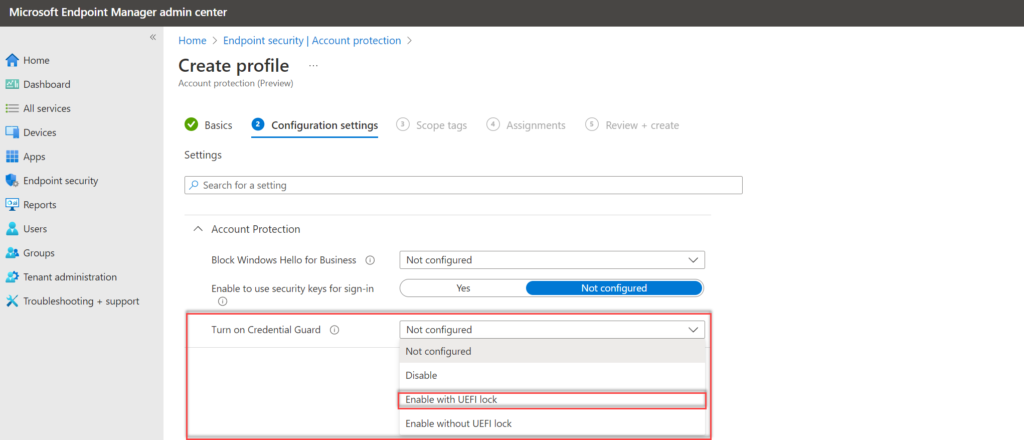Image resolution: width=1024 pixels, height=440 pixels.
Task: Click Endpoint security | Account protection breadcrumb
Action: point(312,40)
